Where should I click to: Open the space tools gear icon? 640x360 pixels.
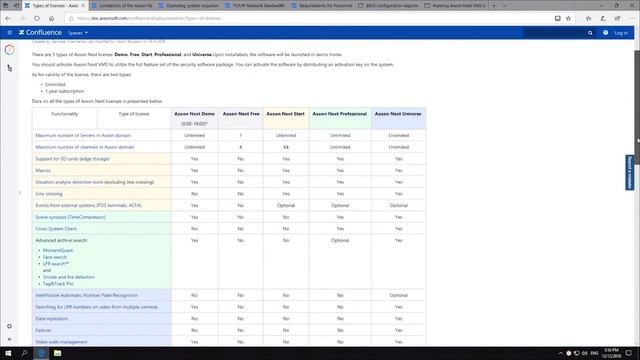click(9, 326)
